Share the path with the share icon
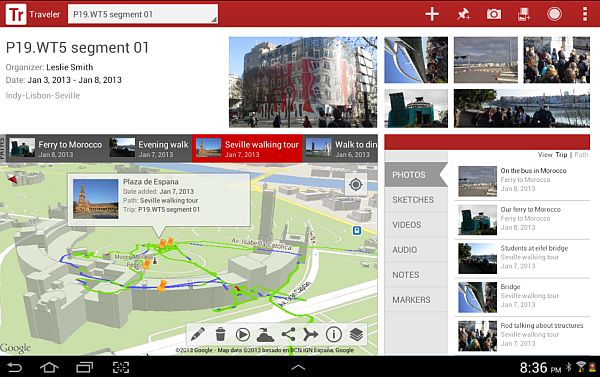 [288, 335]
